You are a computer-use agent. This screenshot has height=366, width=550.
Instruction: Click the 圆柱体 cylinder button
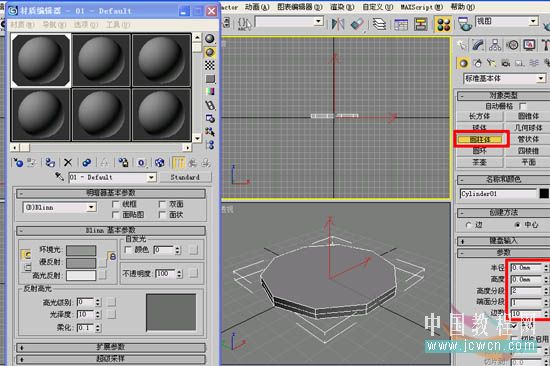[480, 140]
